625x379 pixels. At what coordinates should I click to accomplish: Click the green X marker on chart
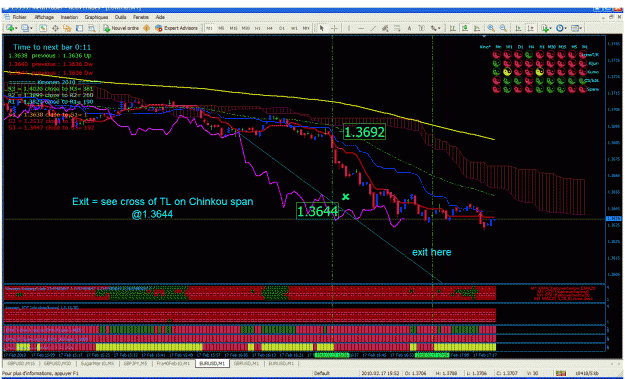346,196
